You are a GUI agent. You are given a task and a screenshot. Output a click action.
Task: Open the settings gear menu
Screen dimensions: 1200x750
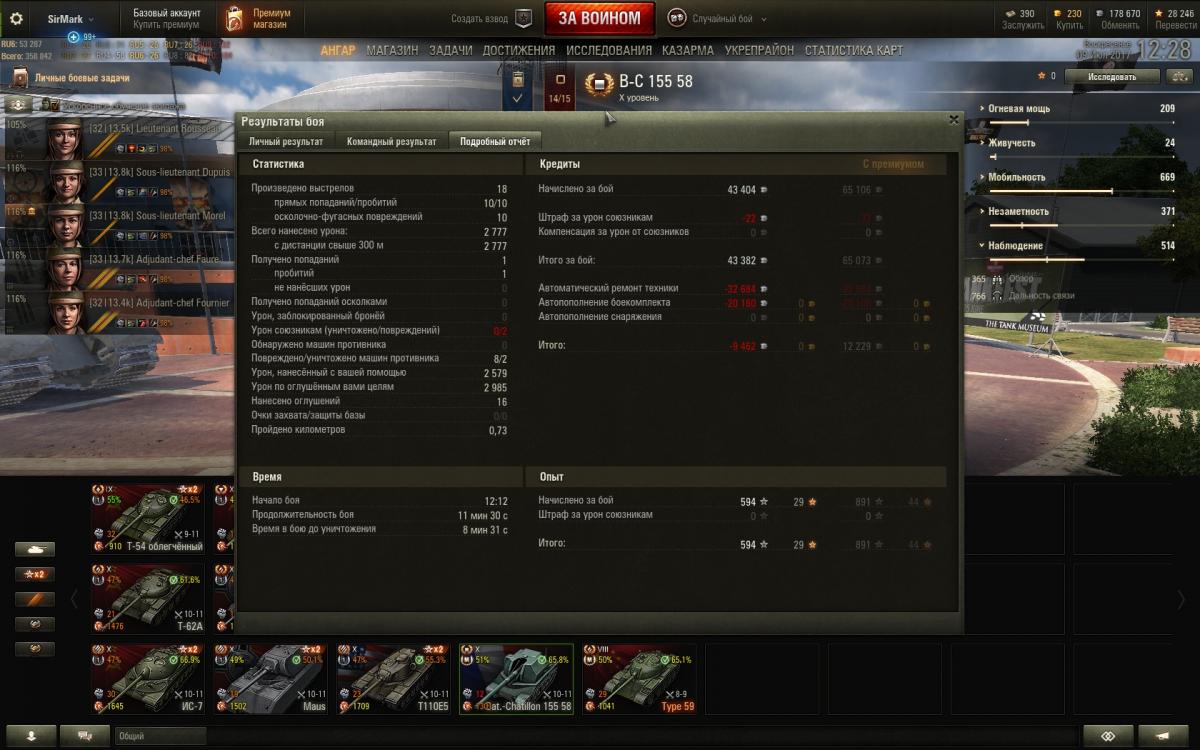[x=16, y=18]
